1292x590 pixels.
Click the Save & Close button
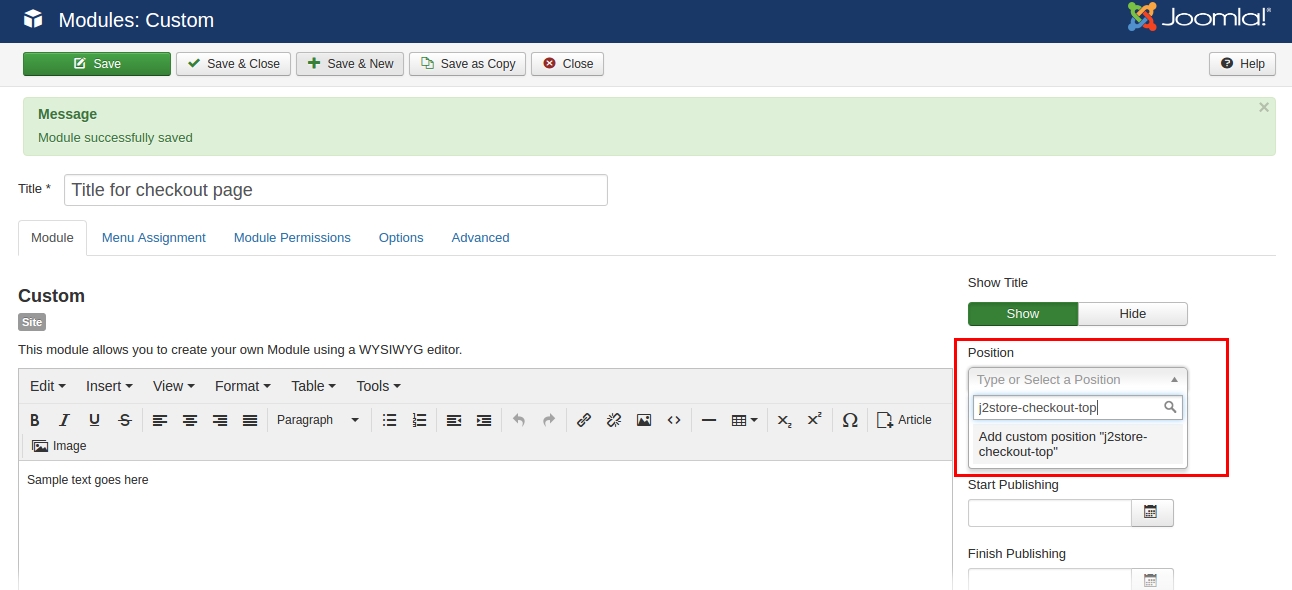click(234, 64)
